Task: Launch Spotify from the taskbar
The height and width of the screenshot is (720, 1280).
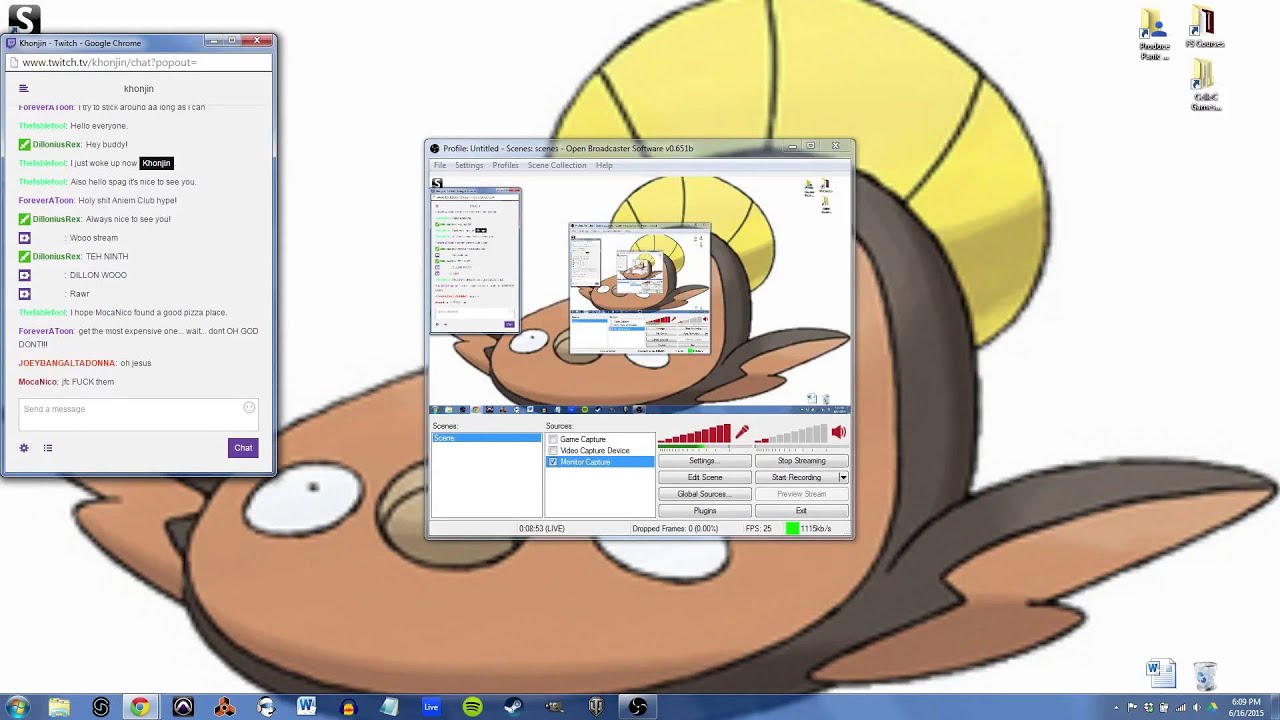Action: click(472, 707)
